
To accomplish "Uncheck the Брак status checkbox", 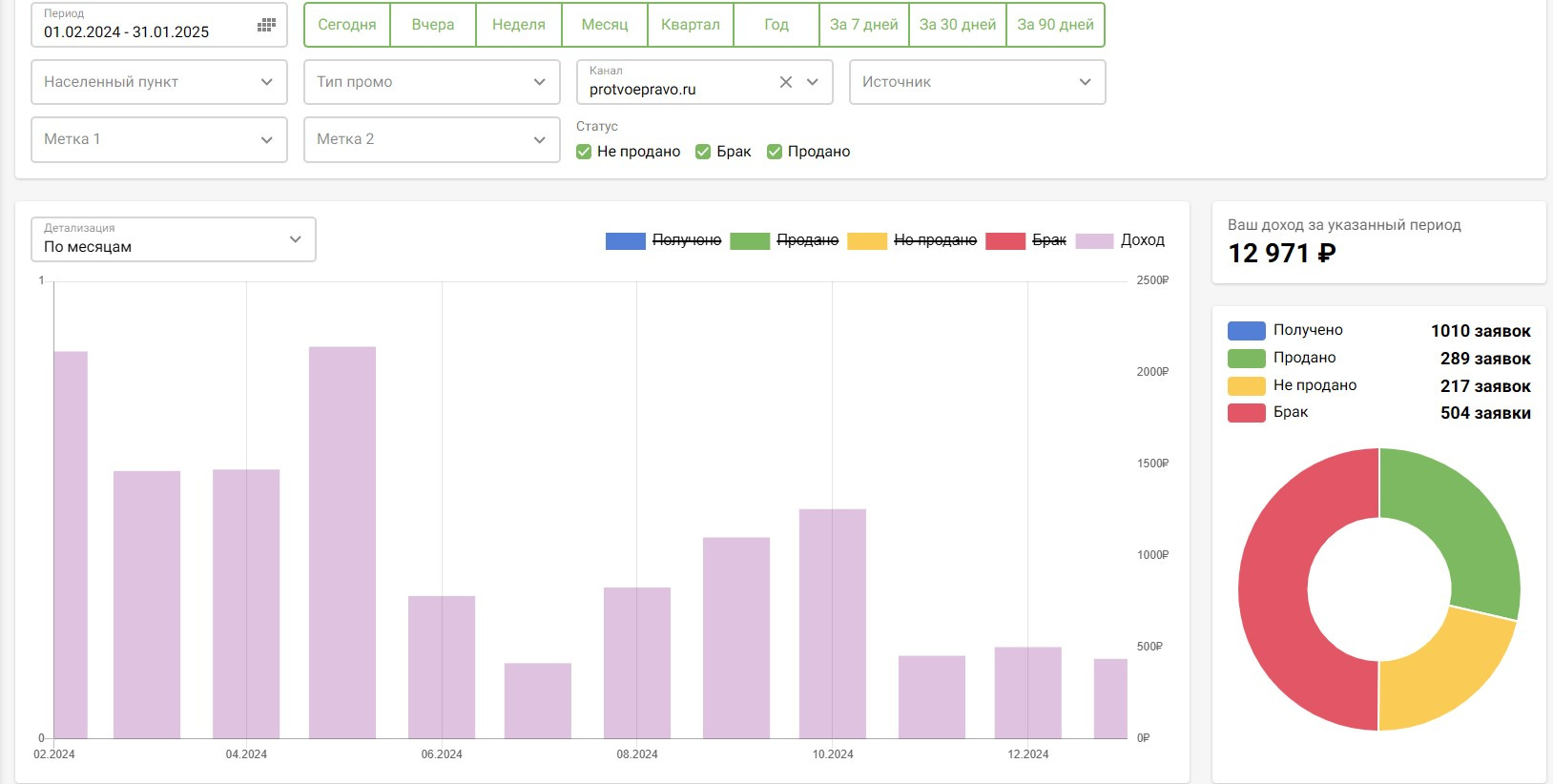I will tap(703, 152).
